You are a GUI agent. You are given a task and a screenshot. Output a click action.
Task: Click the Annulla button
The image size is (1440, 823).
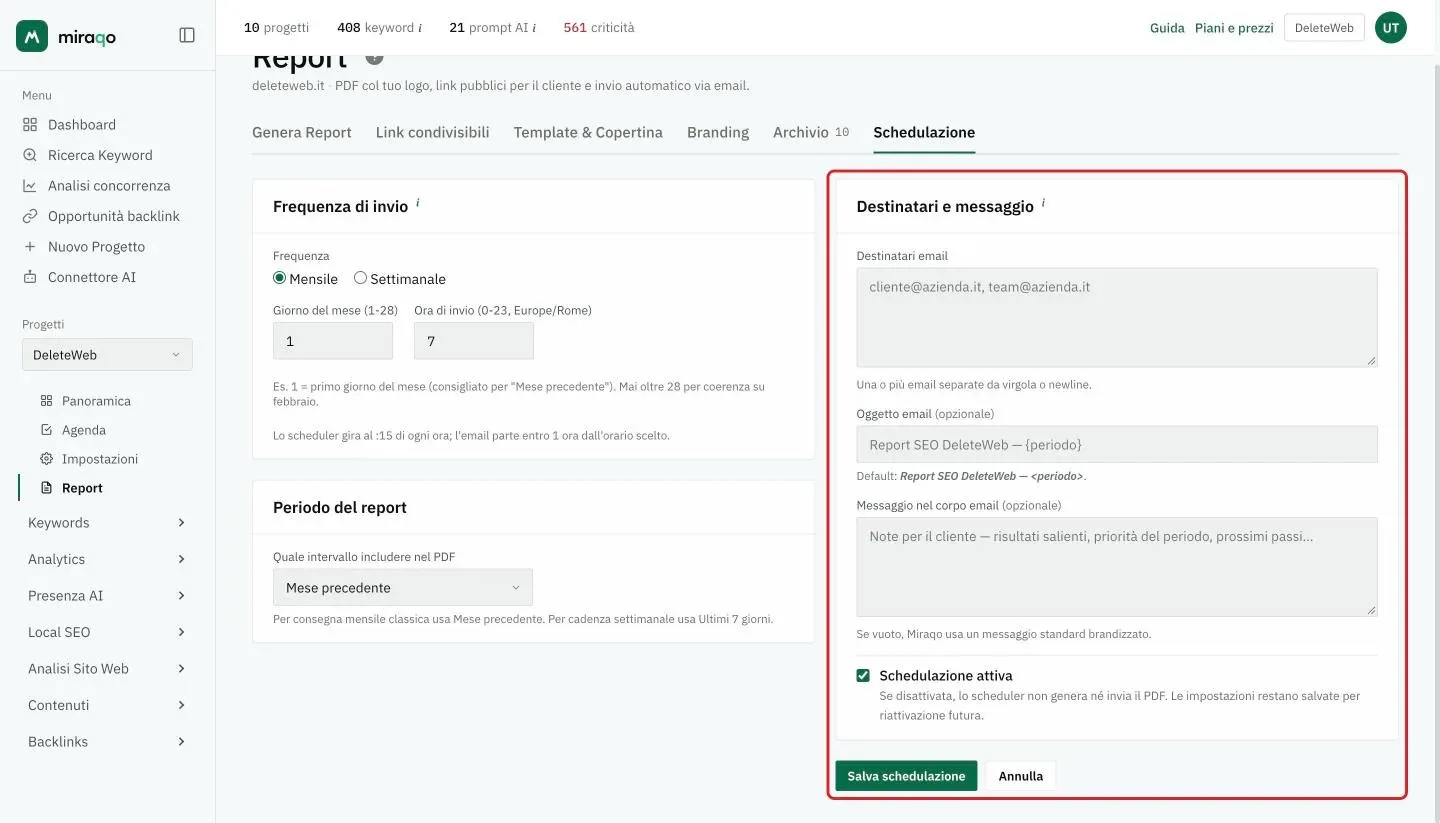click(1021, 776)
